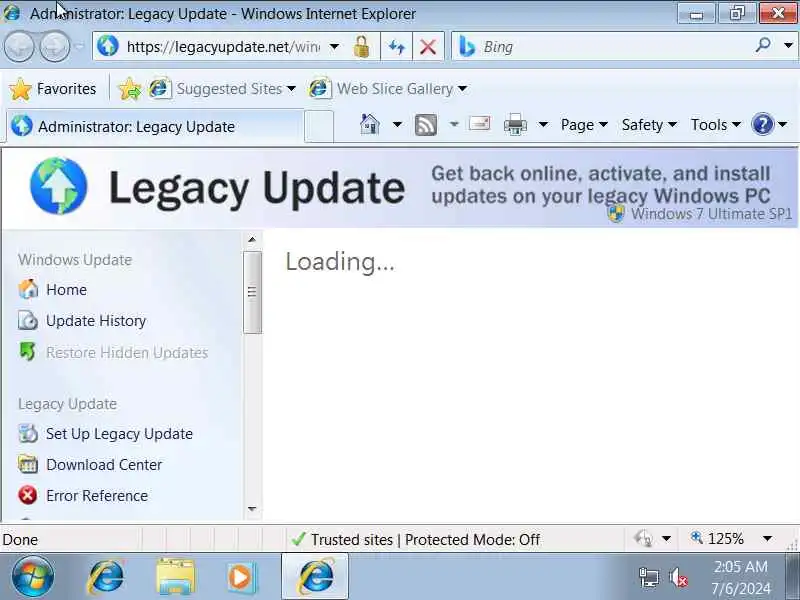Open the status bar privacy dropdown arrow
Screen dimensions: 800x600
coord(666,539)
